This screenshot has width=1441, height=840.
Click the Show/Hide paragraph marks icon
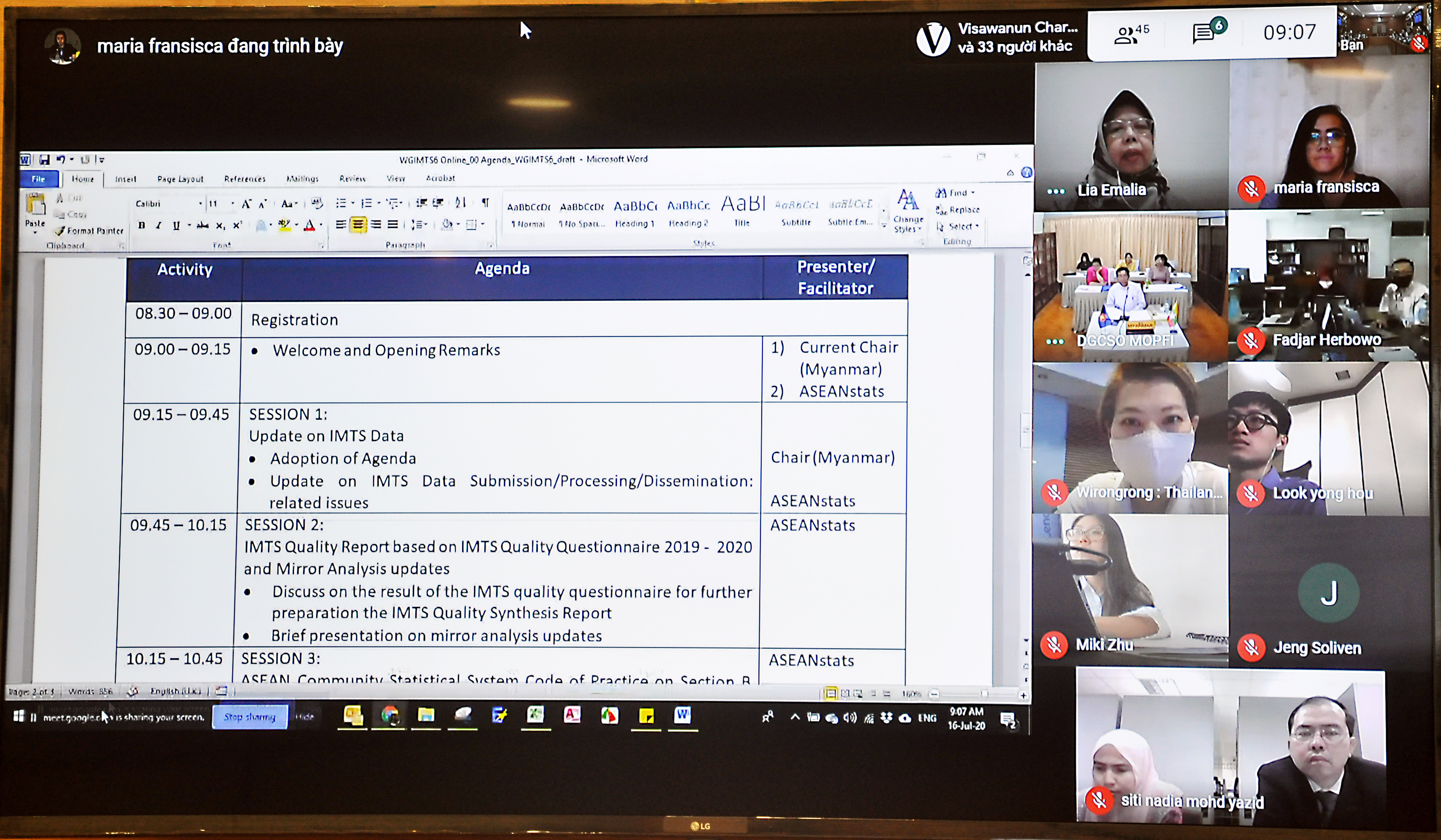click(485, 202)
